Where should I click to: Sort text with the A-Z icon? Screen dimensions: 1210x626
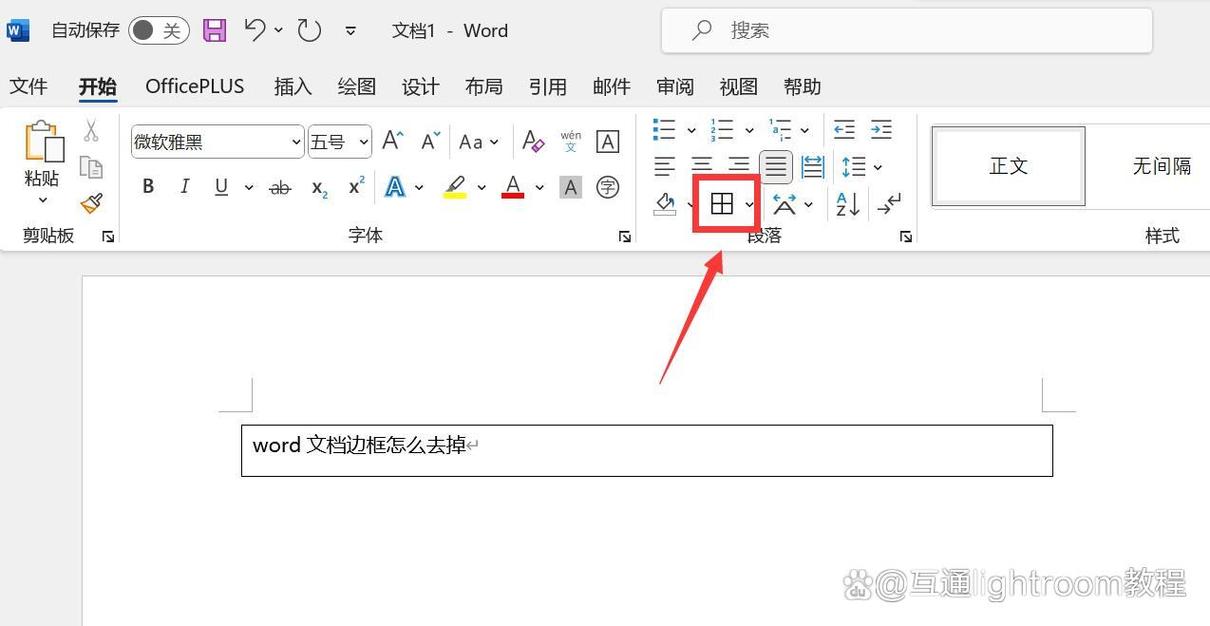point(848,205)
